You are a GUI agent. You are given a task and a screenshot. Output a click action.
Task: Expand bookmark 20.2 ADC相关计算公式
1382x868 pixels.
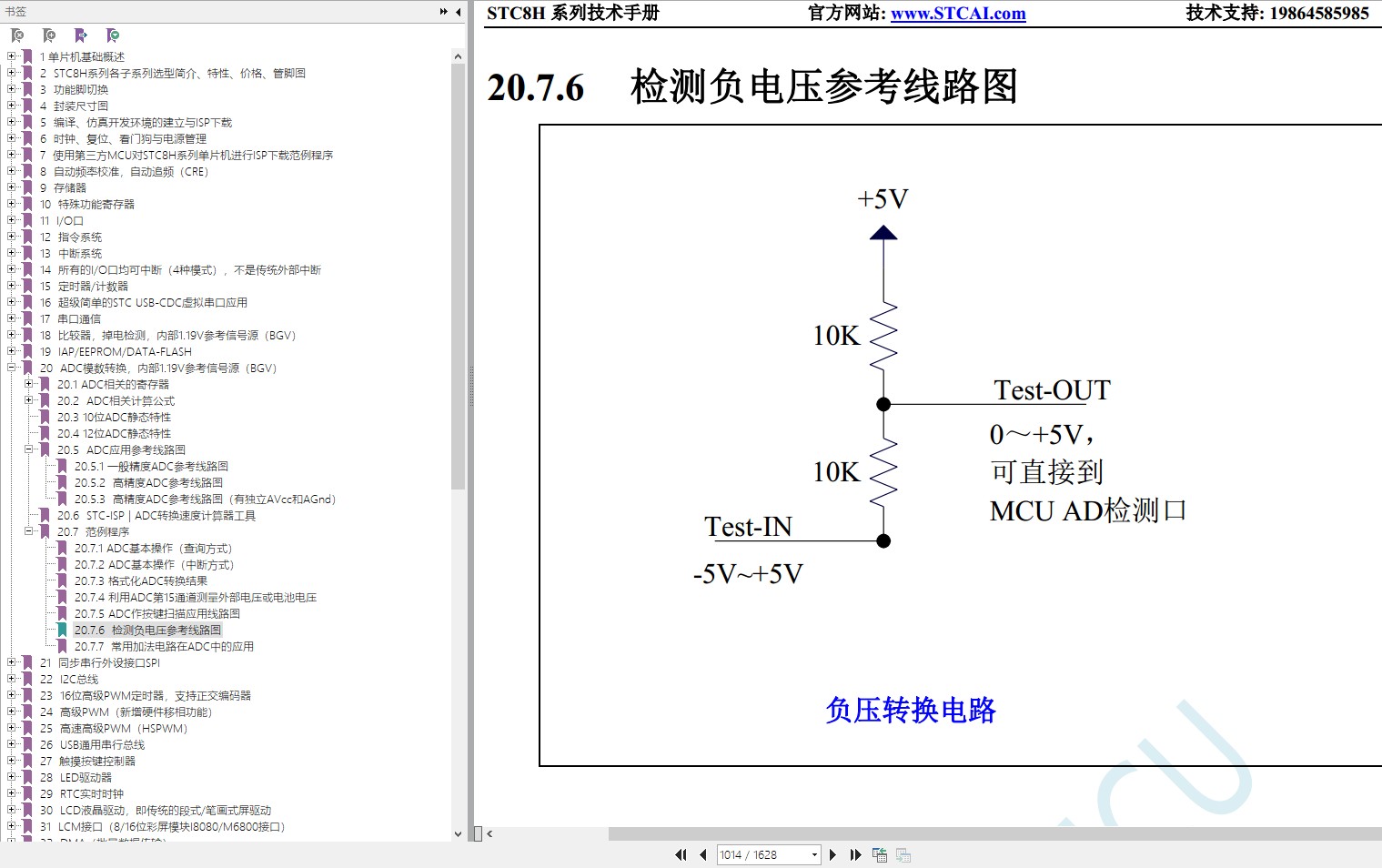point(28,400)
